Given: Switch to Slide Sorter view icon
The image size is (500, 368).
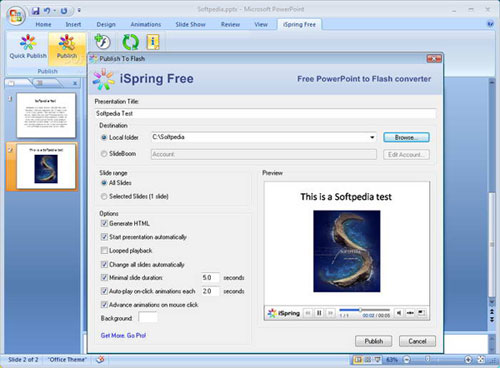Looking at the screenshot, I should [x=368, y=360].
